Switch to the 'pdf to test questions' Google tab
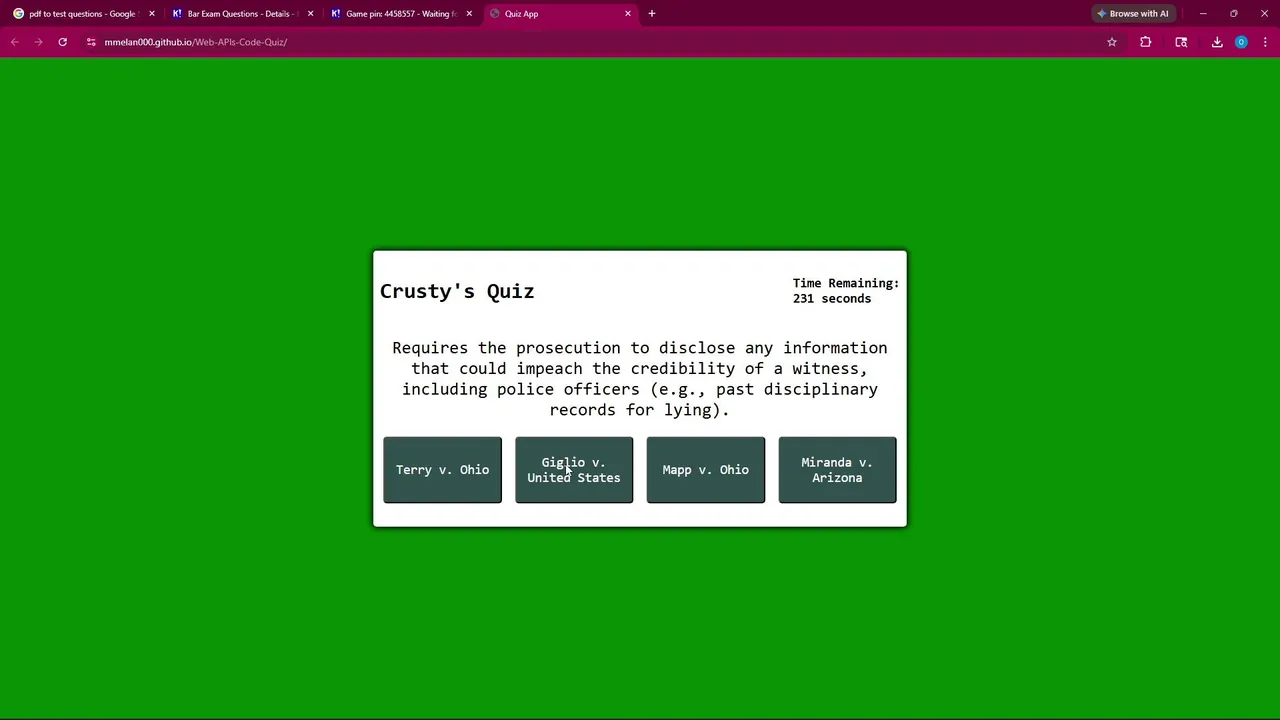This screenshot has width=1280, height=720. click(82, 14)
